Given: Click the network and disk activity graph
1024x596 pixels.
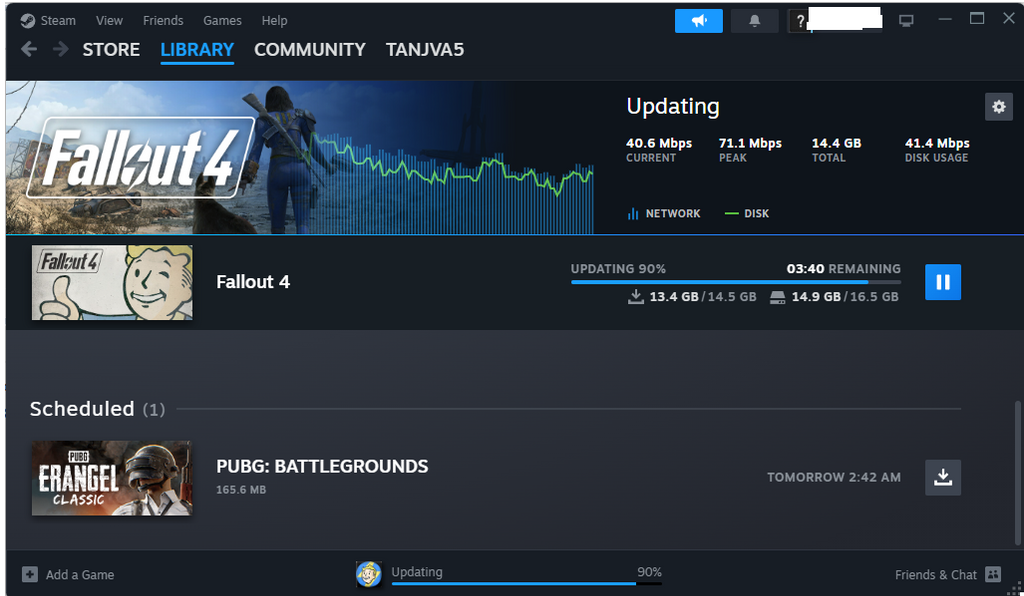Looking at the screenshot, I should [x=454, y=183].
